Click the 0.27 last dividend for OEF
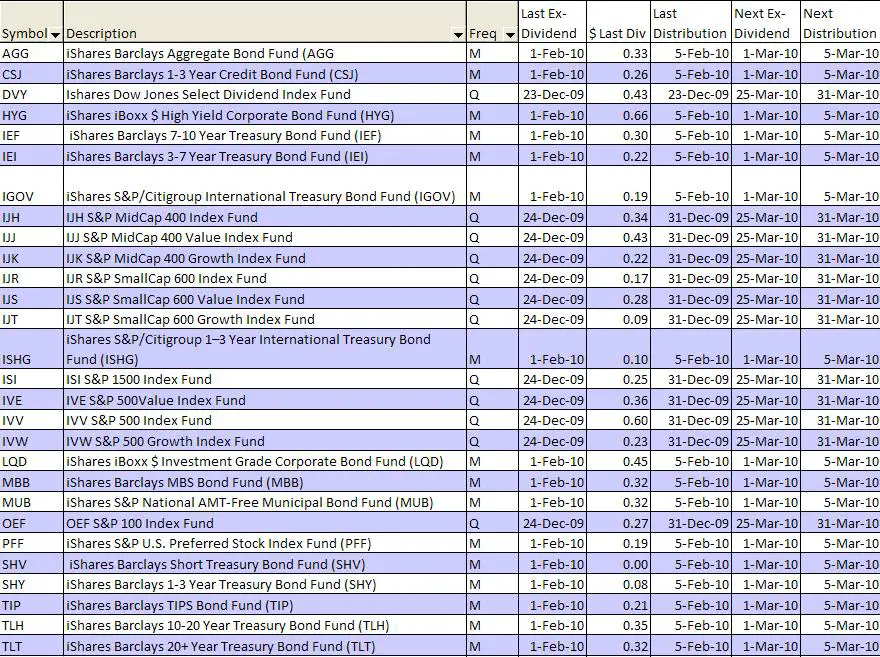This screenshot has height=657, width=880. click(x=618, y=523)
